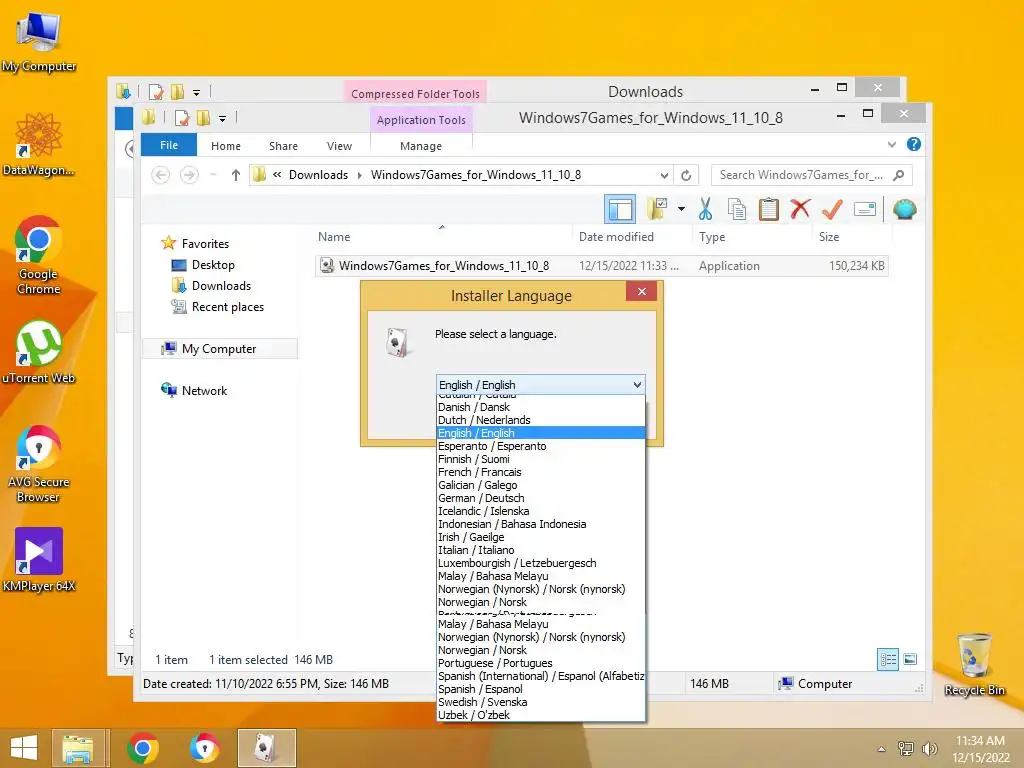The width and height of the screenshot is (1024, 768).
Task: Show hidden tray icons arrow
Action: pos(882,749)
